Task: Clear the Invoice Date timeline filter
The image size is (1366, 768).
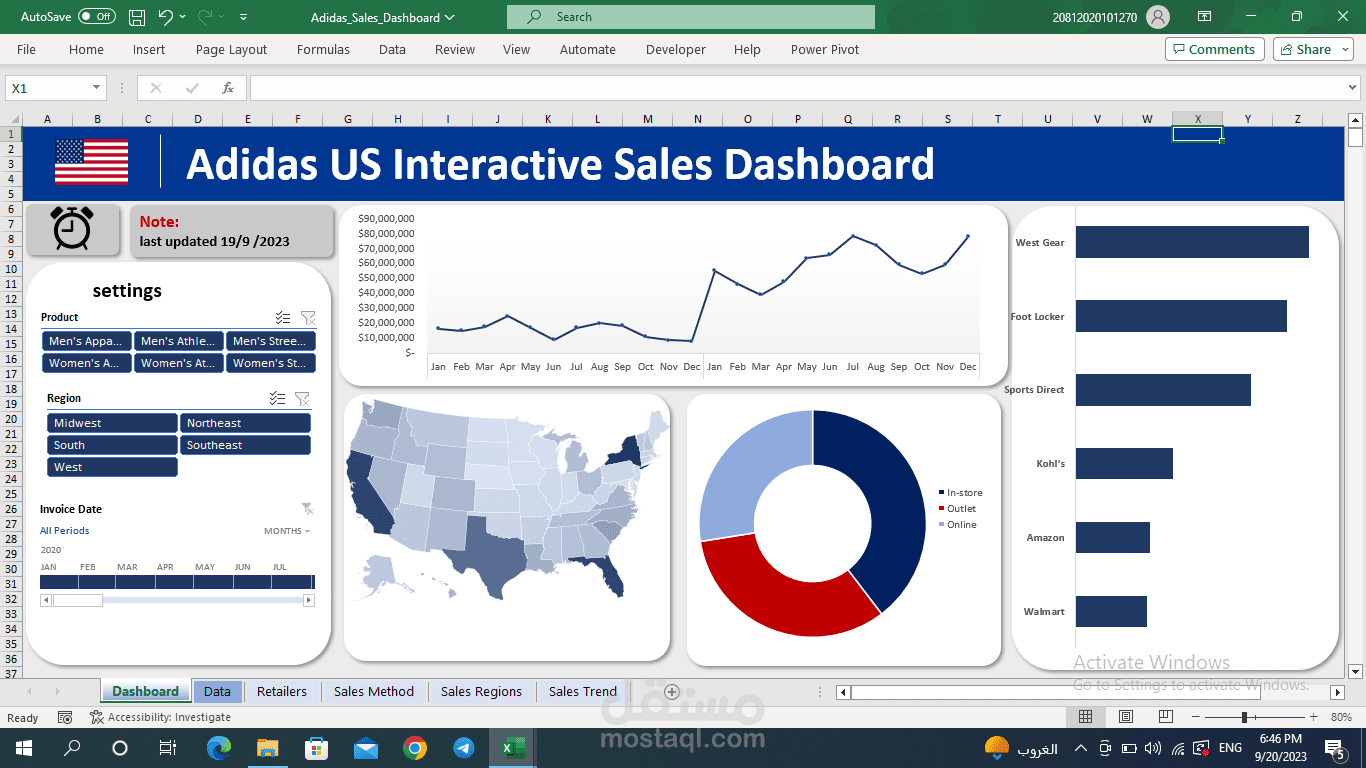Action: coord(307,508)
